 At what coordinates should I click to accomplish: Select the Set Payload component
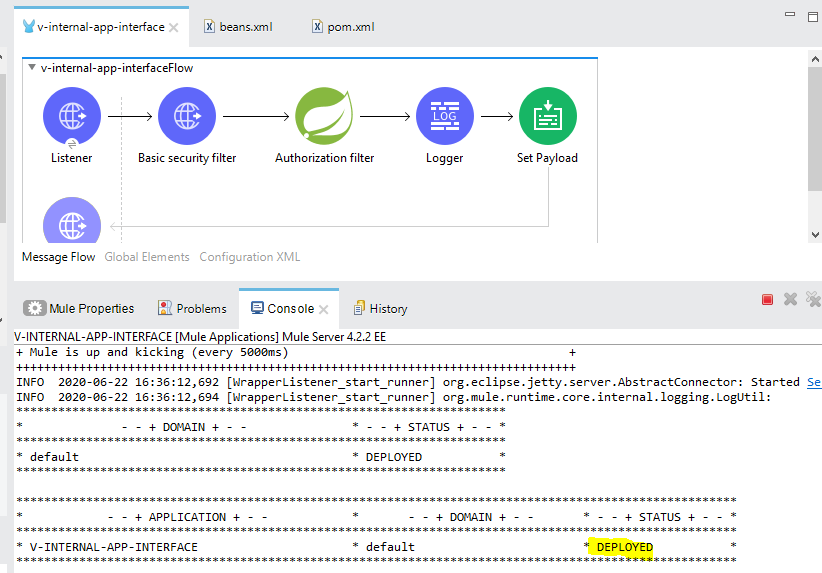(x=547, y=116)
